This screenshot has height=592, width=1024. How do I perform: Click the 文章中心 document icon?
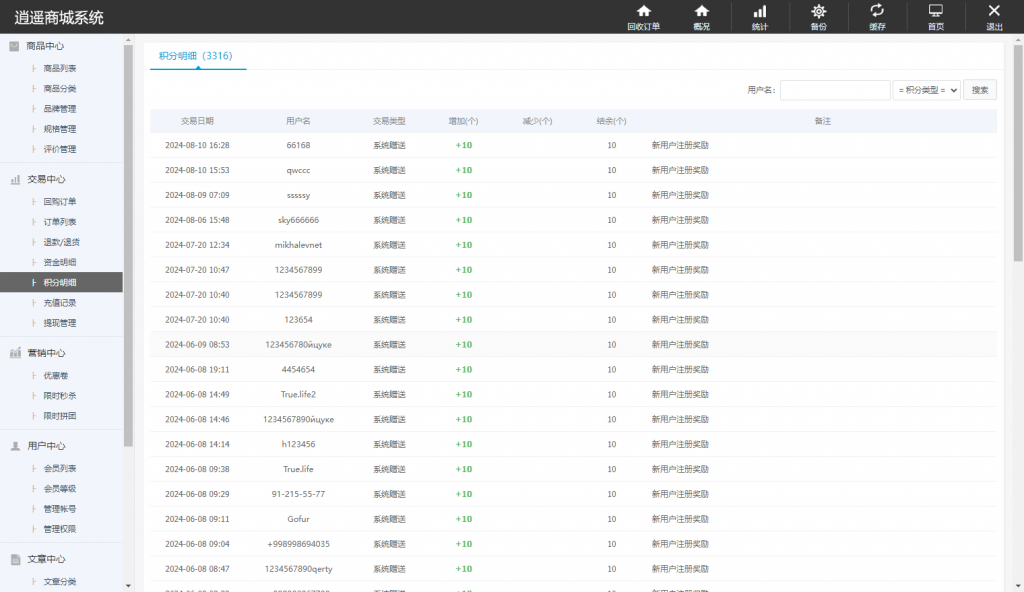pyautogui.click(x=15, y=559)
